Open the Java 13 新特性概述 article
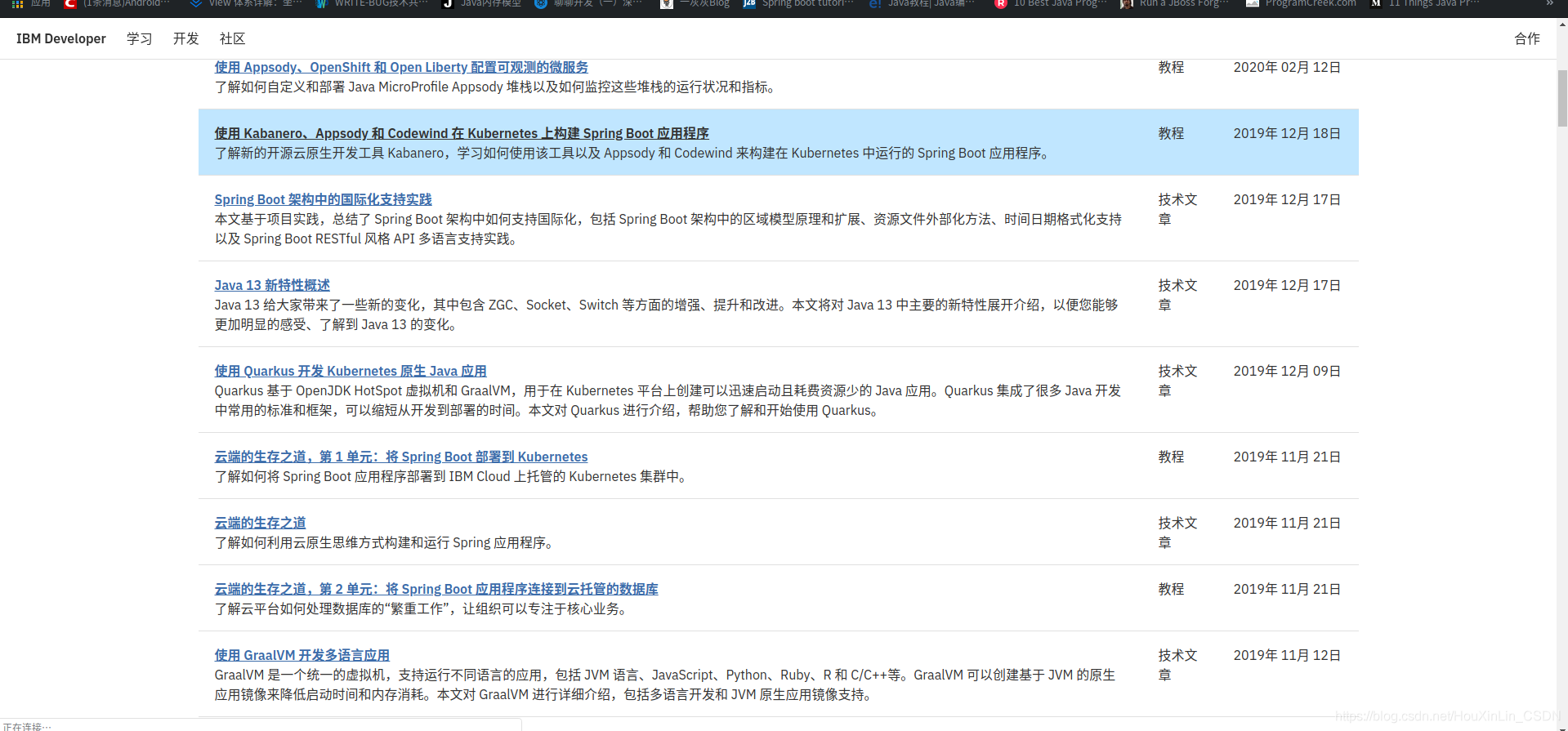Viewport: 1568px width, 731px height. [x=272, y=285]
